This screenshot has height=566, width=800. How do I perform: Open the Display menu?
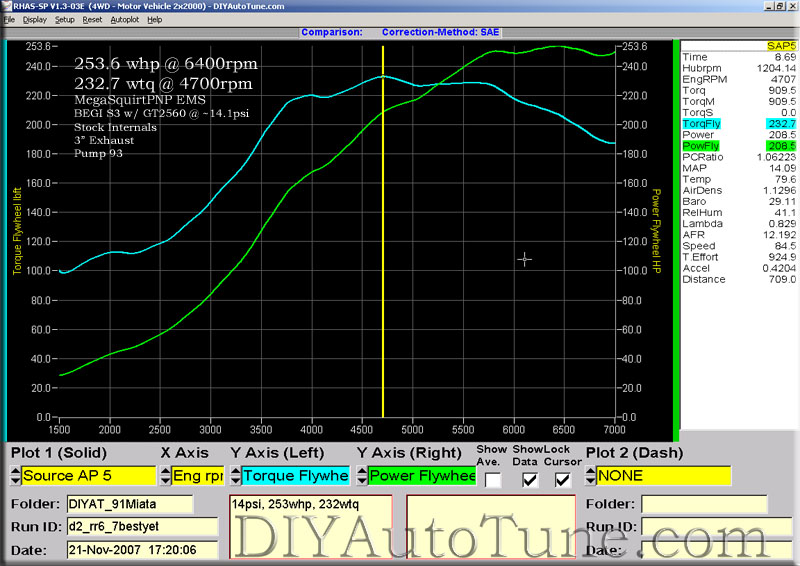coord(35,20)
